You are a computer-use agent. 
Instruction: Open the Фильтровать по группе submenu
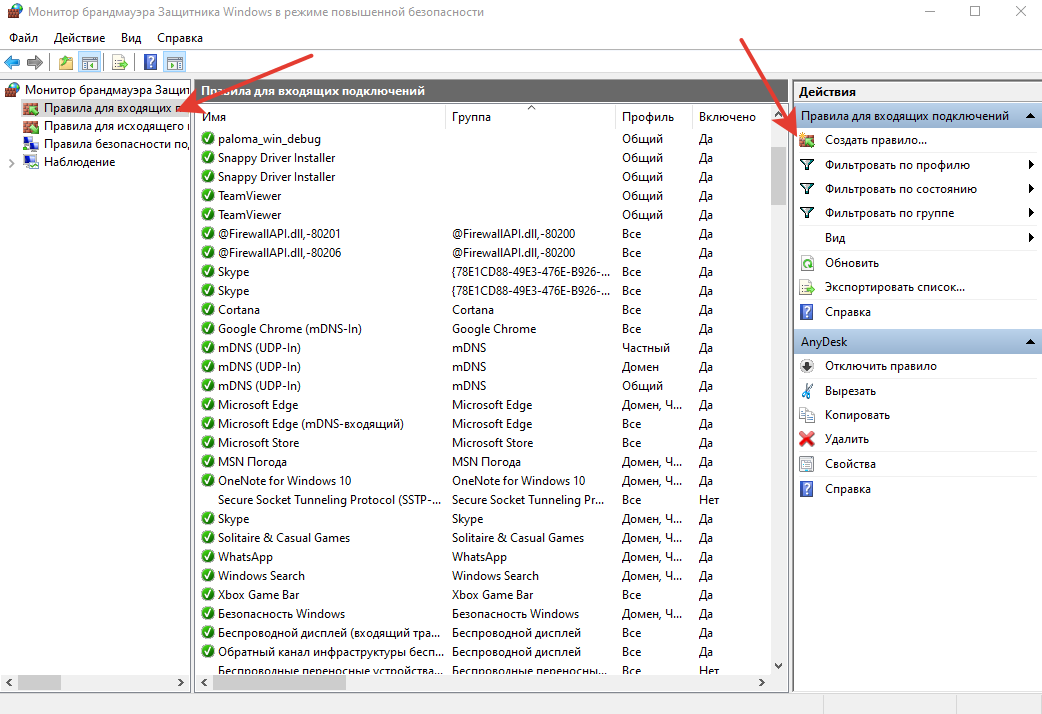coord(1030,213)
